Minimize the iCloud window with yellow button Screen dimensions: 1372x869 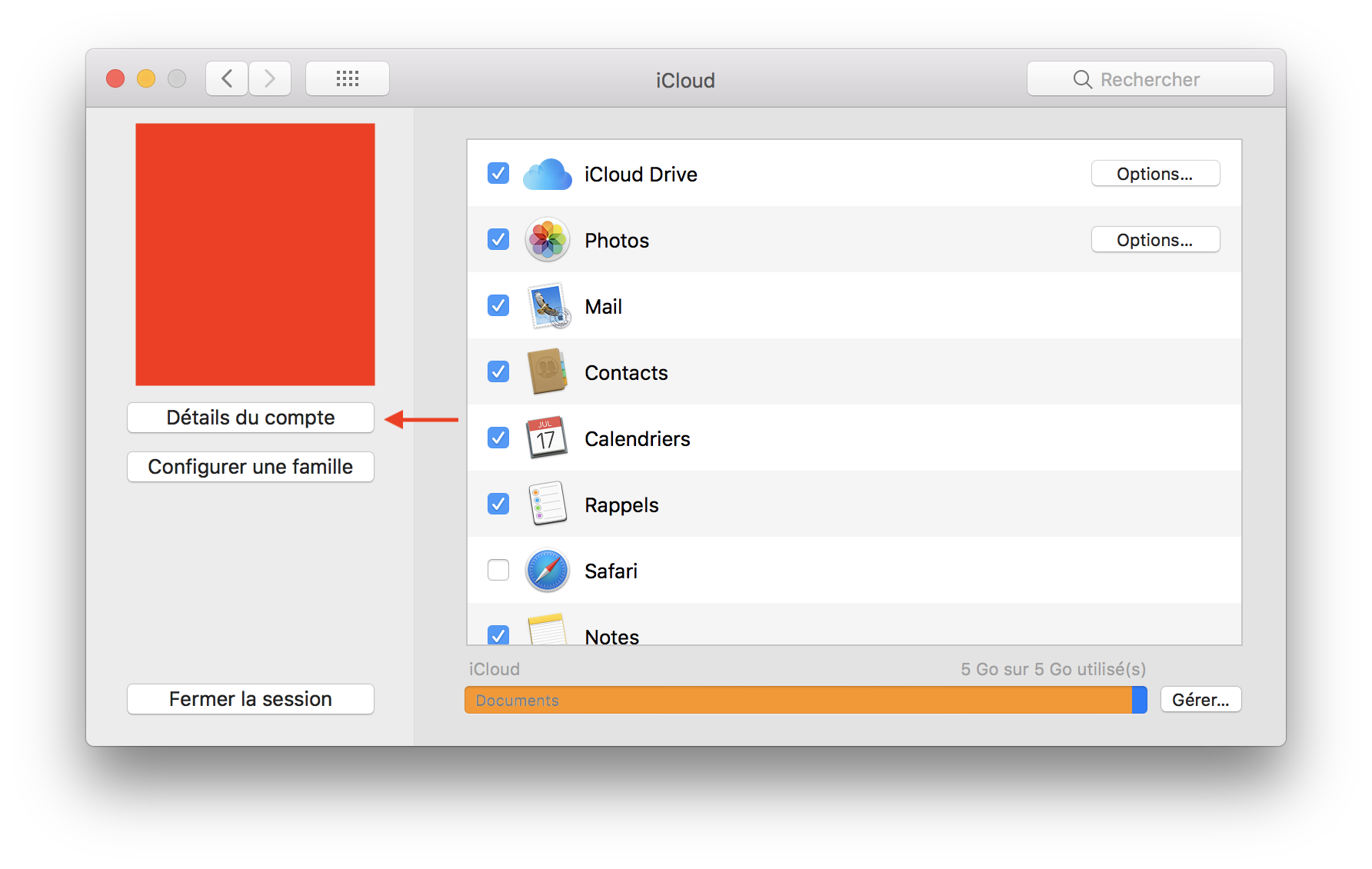[146, 78]
